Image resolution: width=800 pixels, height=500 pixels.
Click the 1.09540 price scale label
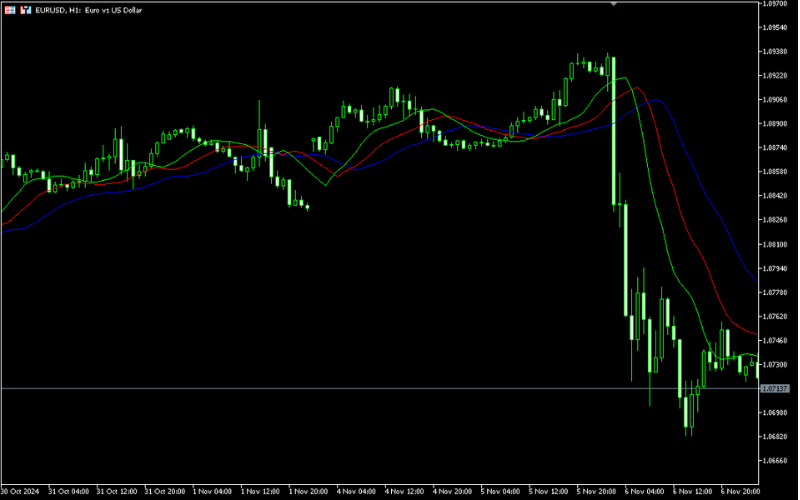click(774, 28)
